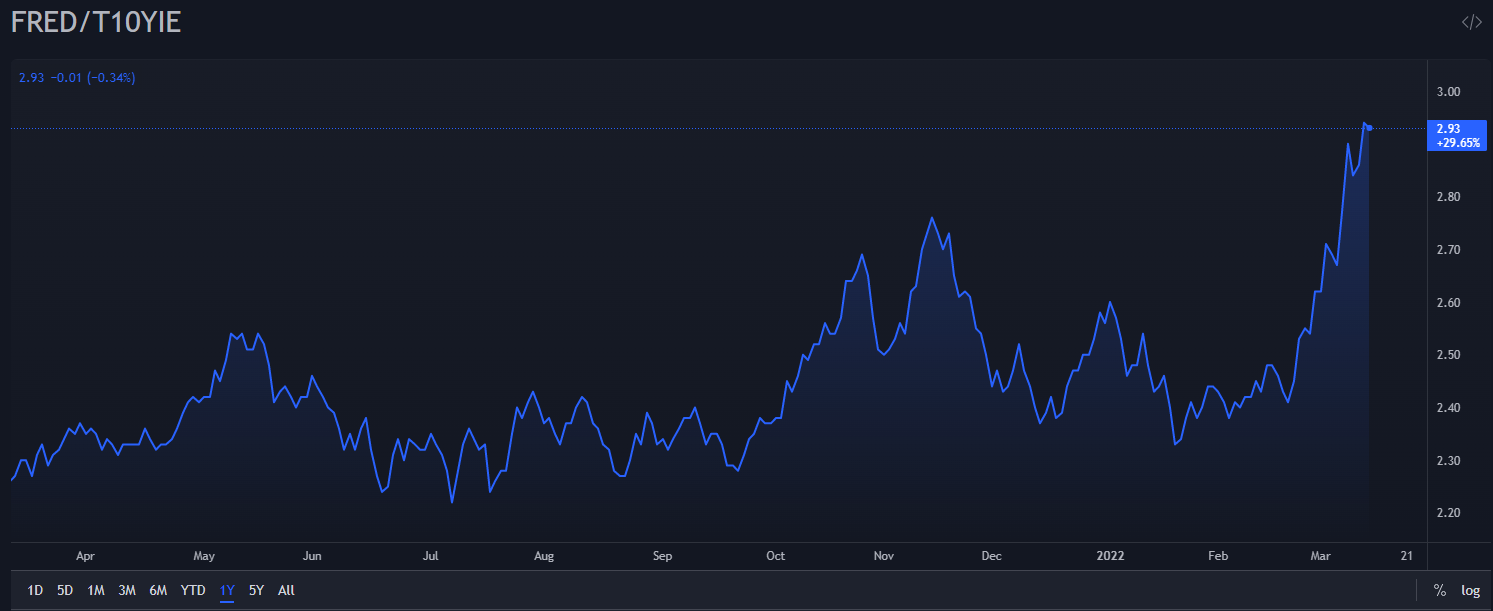Select the 5D time range
Image resolution: width=1493 pixels, height=611 pixels.
coord(65,590)
